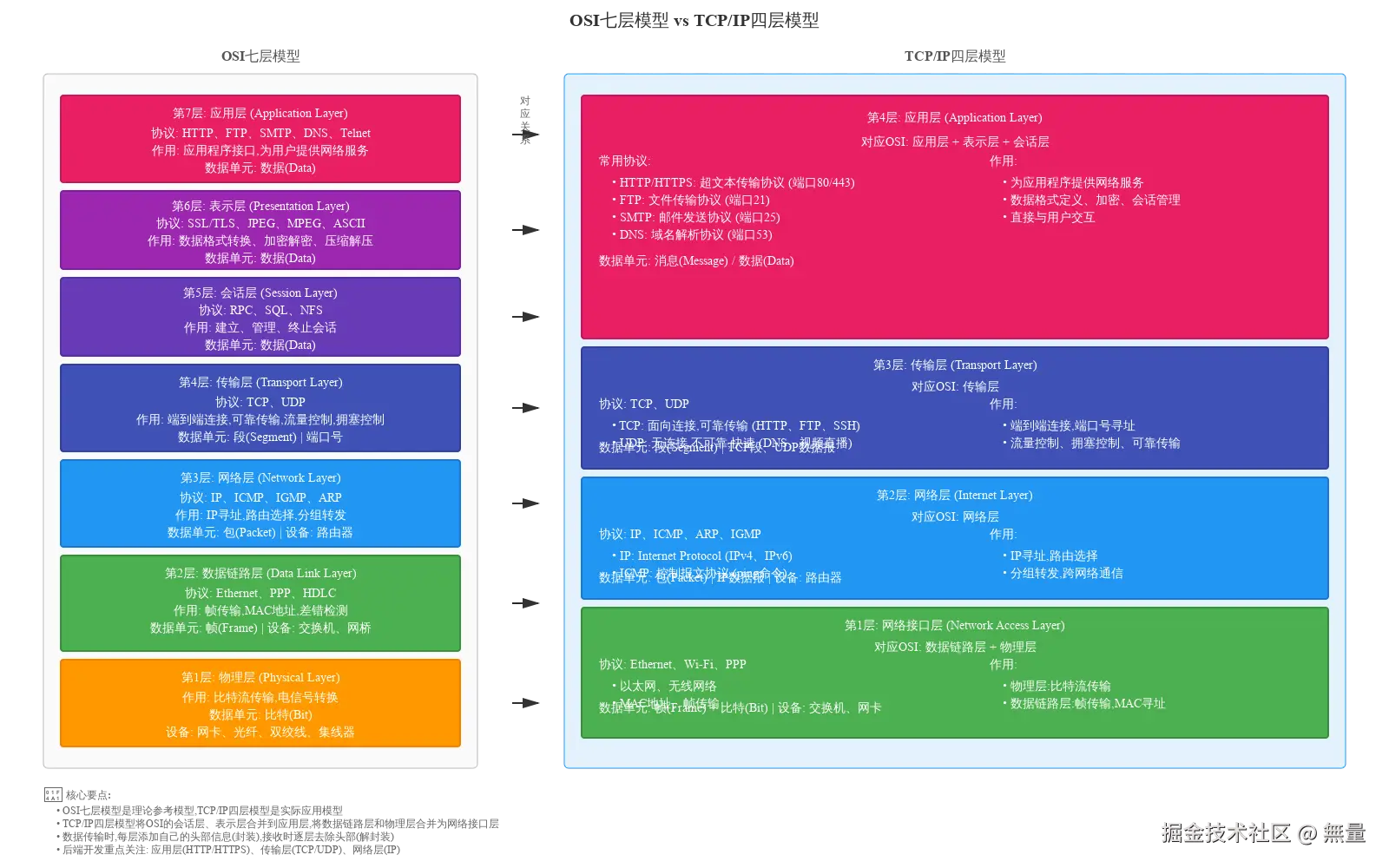The width and height of the screenshot is (1389, 868).
Task: Click the 第6层 表示层 (Presentation Layer) block
Action: [x=260, y=230]
